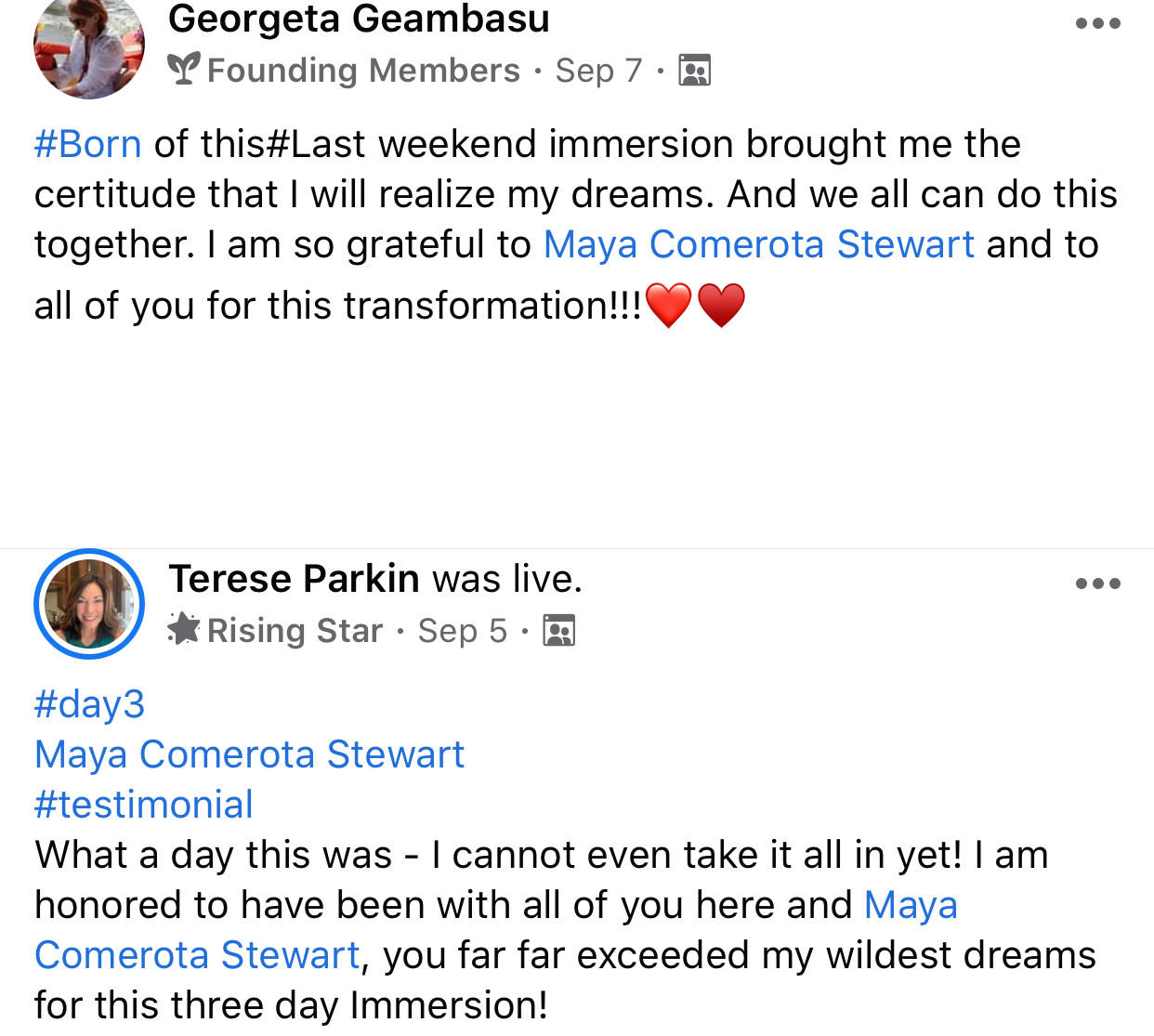
Task: Open the Rising Star badge label
Action: tap(295, 631)
